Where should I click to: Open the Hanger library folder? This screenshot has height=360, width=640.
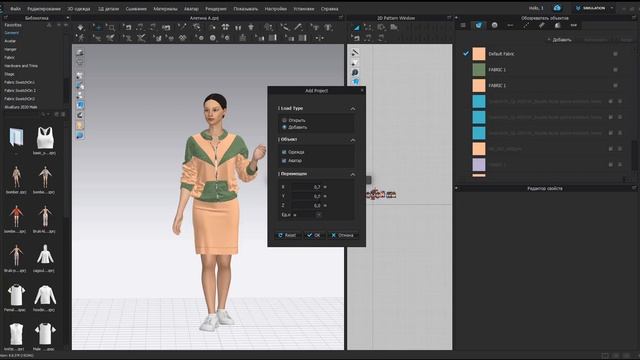point(10,49)
